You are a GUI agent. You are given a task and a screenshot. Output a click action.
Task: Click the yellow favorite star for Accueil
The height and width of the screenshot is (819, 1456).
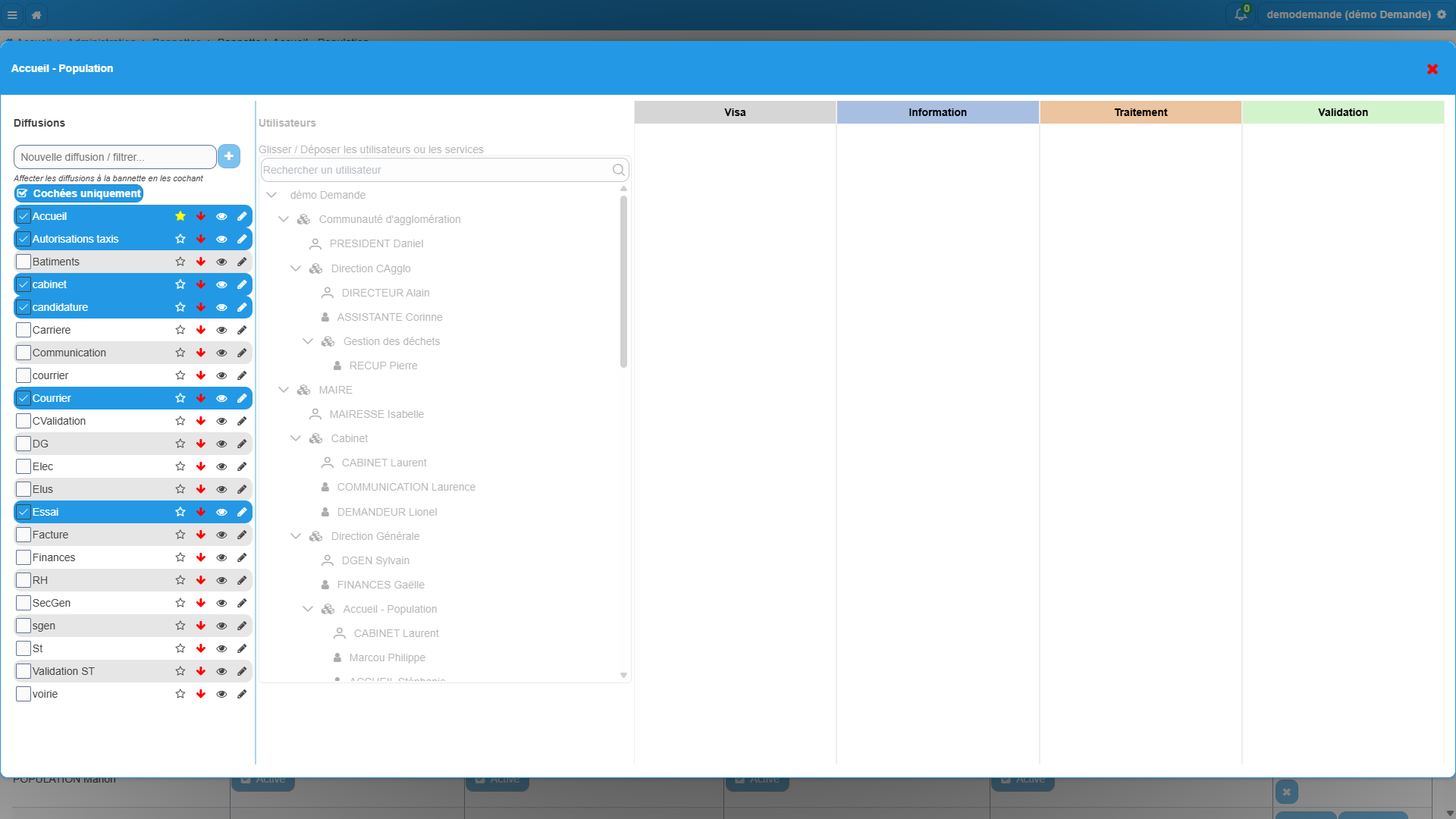180,216
